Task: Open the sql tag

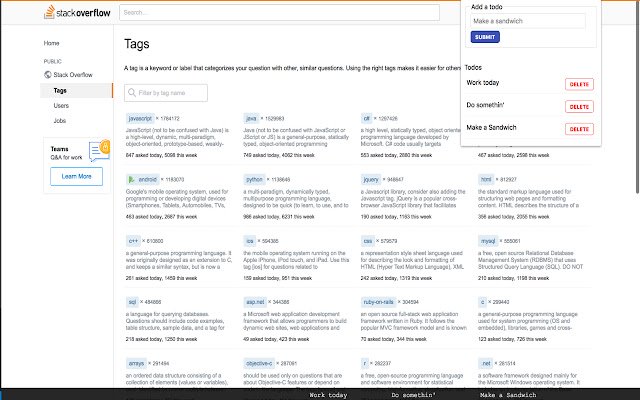Action: tap(132, 302)
